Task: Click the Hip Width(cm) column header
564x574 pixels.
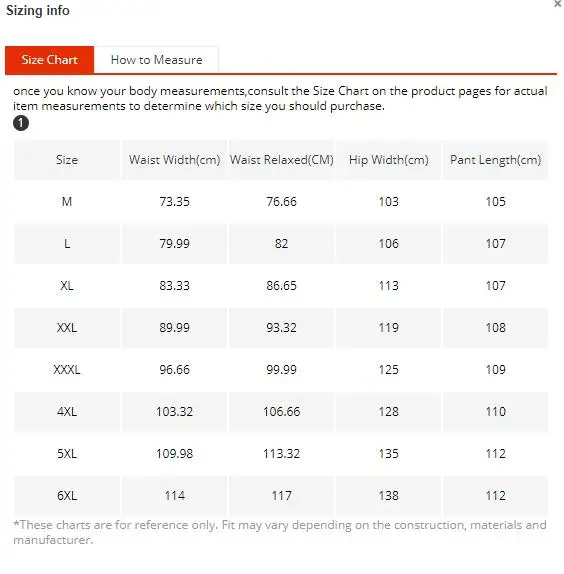Action: (389, 160)
